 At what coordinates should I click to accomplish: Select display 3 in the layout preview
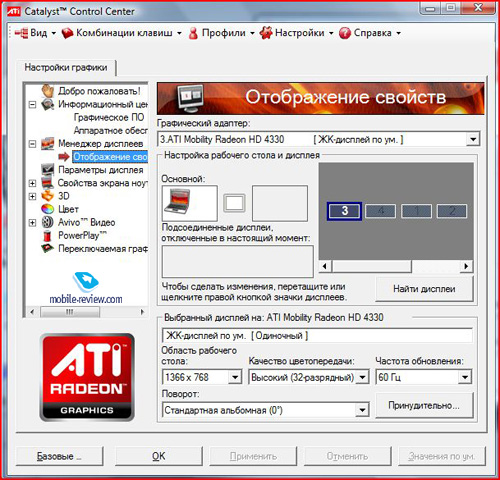(x=344, y=211)
